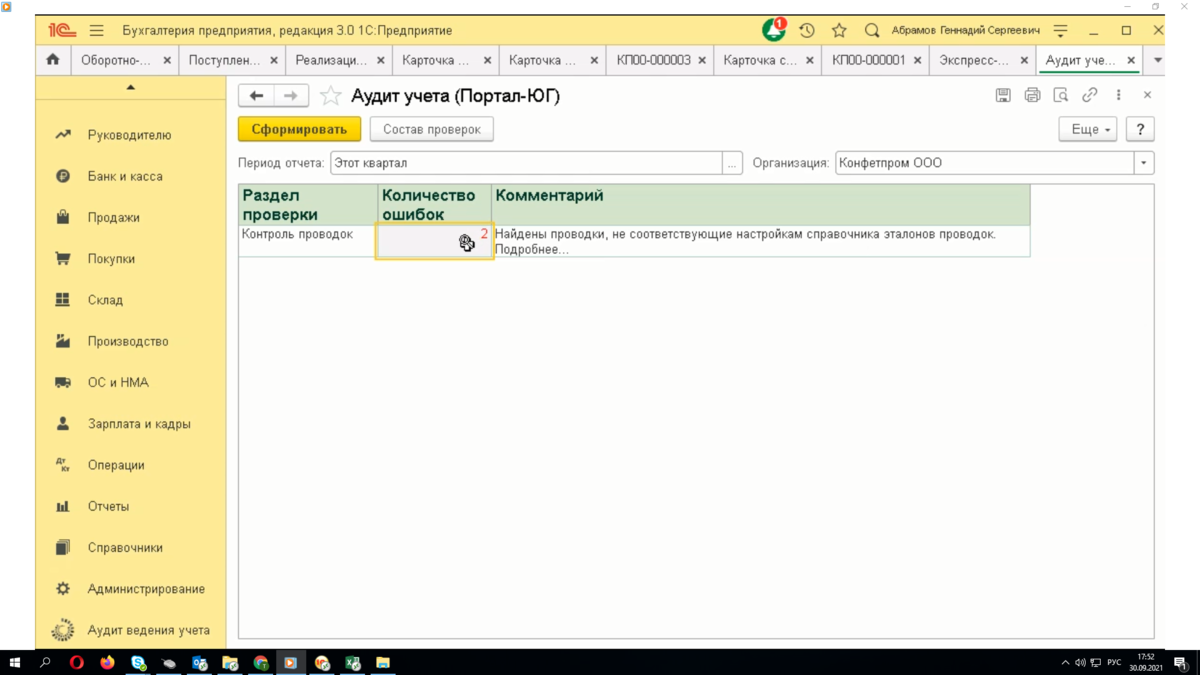Viewport: 1200px width, 675px height.
Task: Navigate back with the left arrow
Action: pos(256,96)
